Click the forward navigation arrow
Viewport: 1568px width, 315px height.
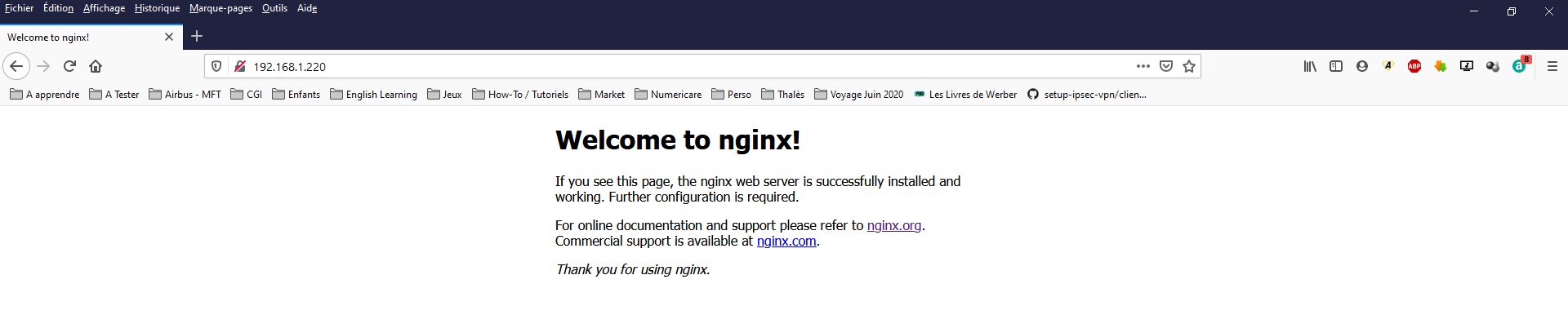[44, 66]
